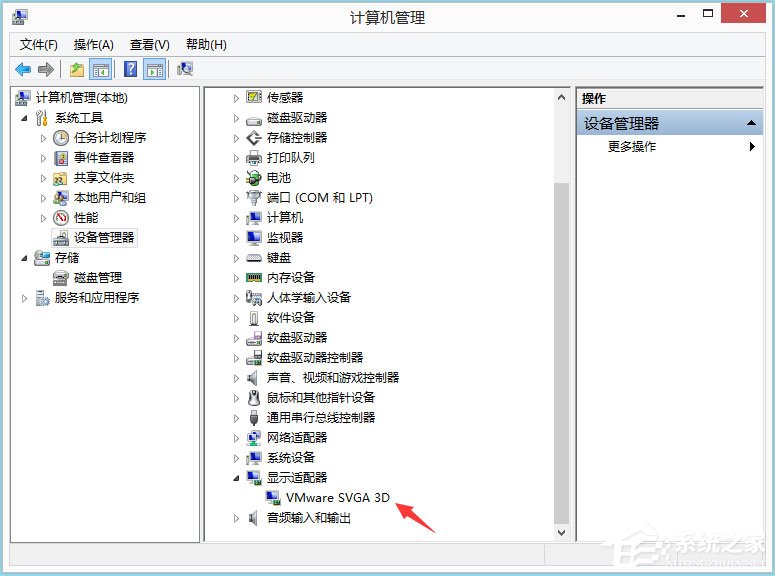The width and height of the screenshot is (775, 576).
Task: Click the scan for hardware changes icon
Action: click(x=185, y=69)
